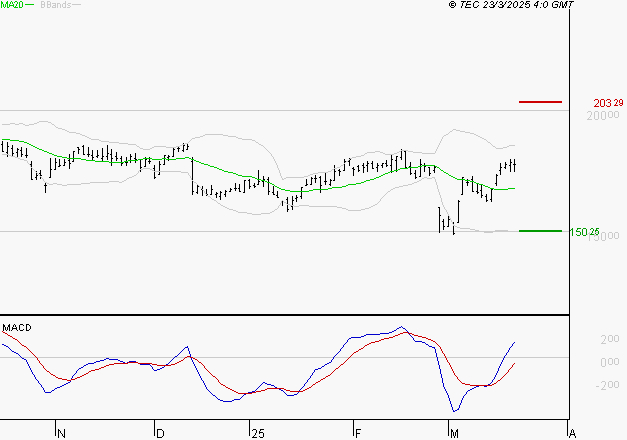Click the A month marker on time axis
The height and width of the screenshot is (440, 627).
click(571, 433)
